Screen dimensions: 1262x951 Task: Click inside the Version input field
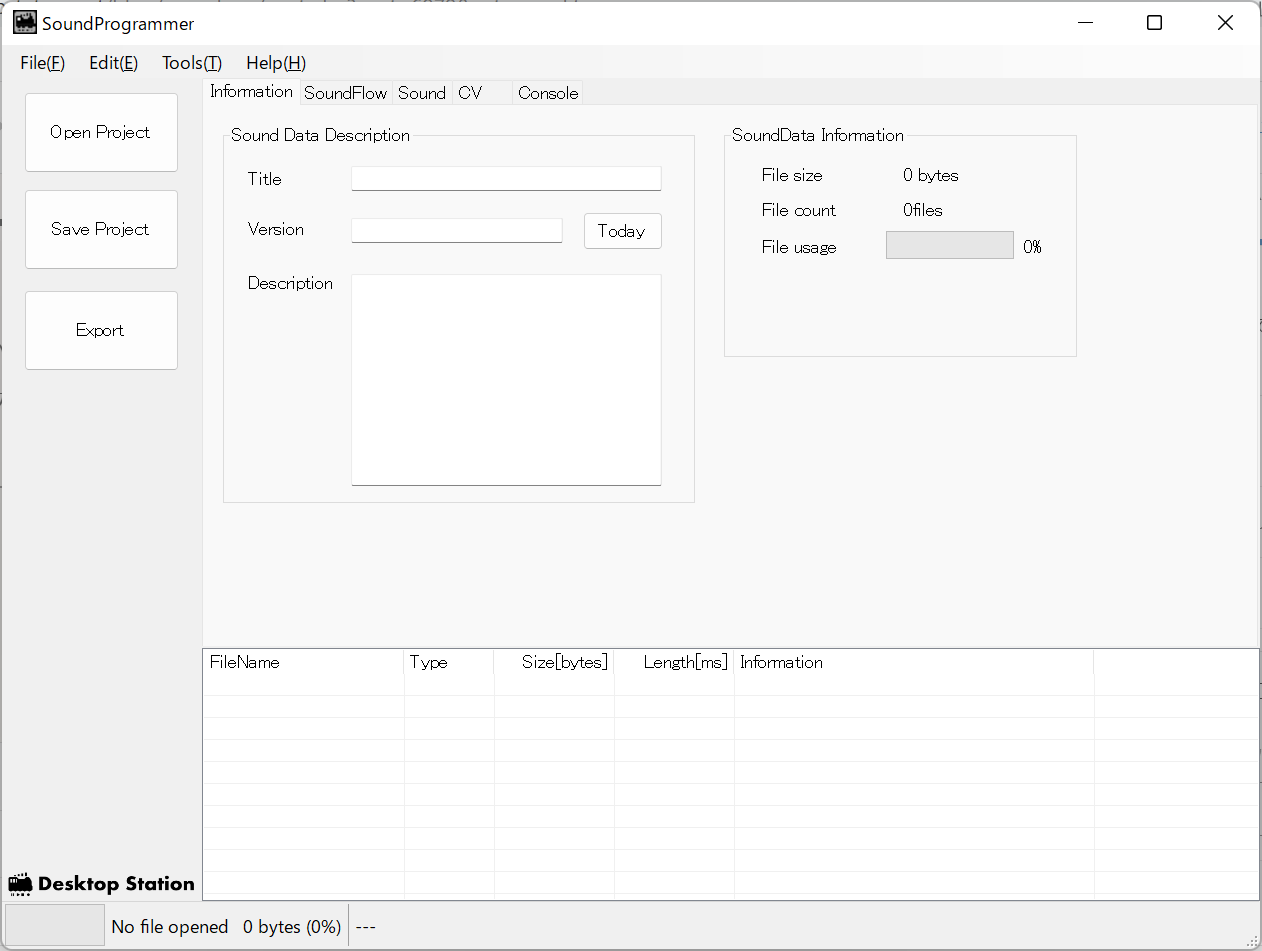456,230
